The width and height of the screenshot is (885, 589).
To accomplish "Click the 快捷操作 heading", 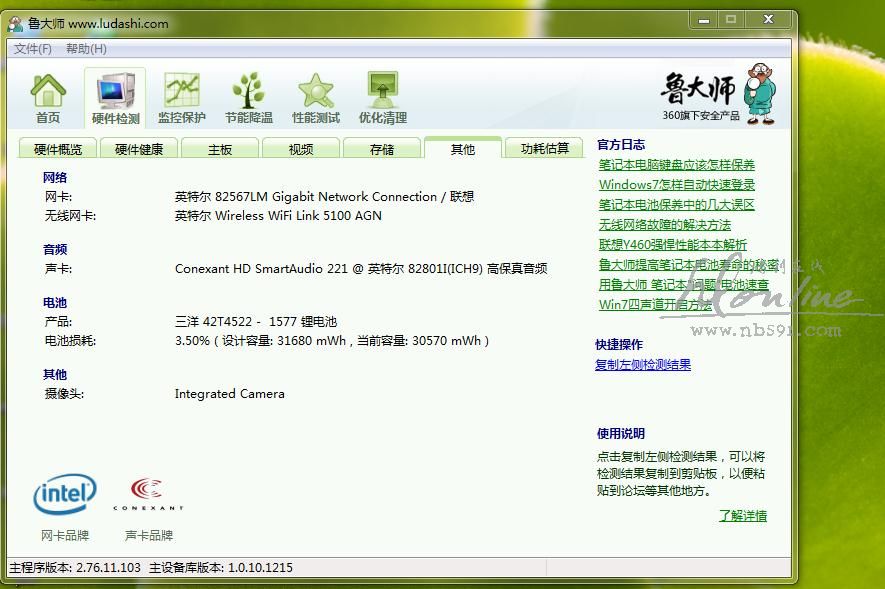I will (619, 345).
